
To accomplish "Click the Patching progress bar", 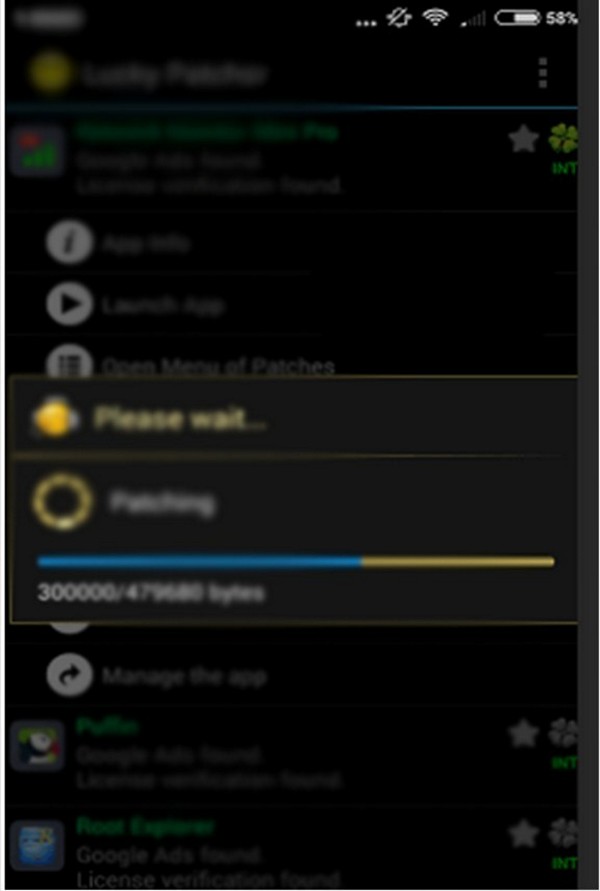I will point(295,562).
